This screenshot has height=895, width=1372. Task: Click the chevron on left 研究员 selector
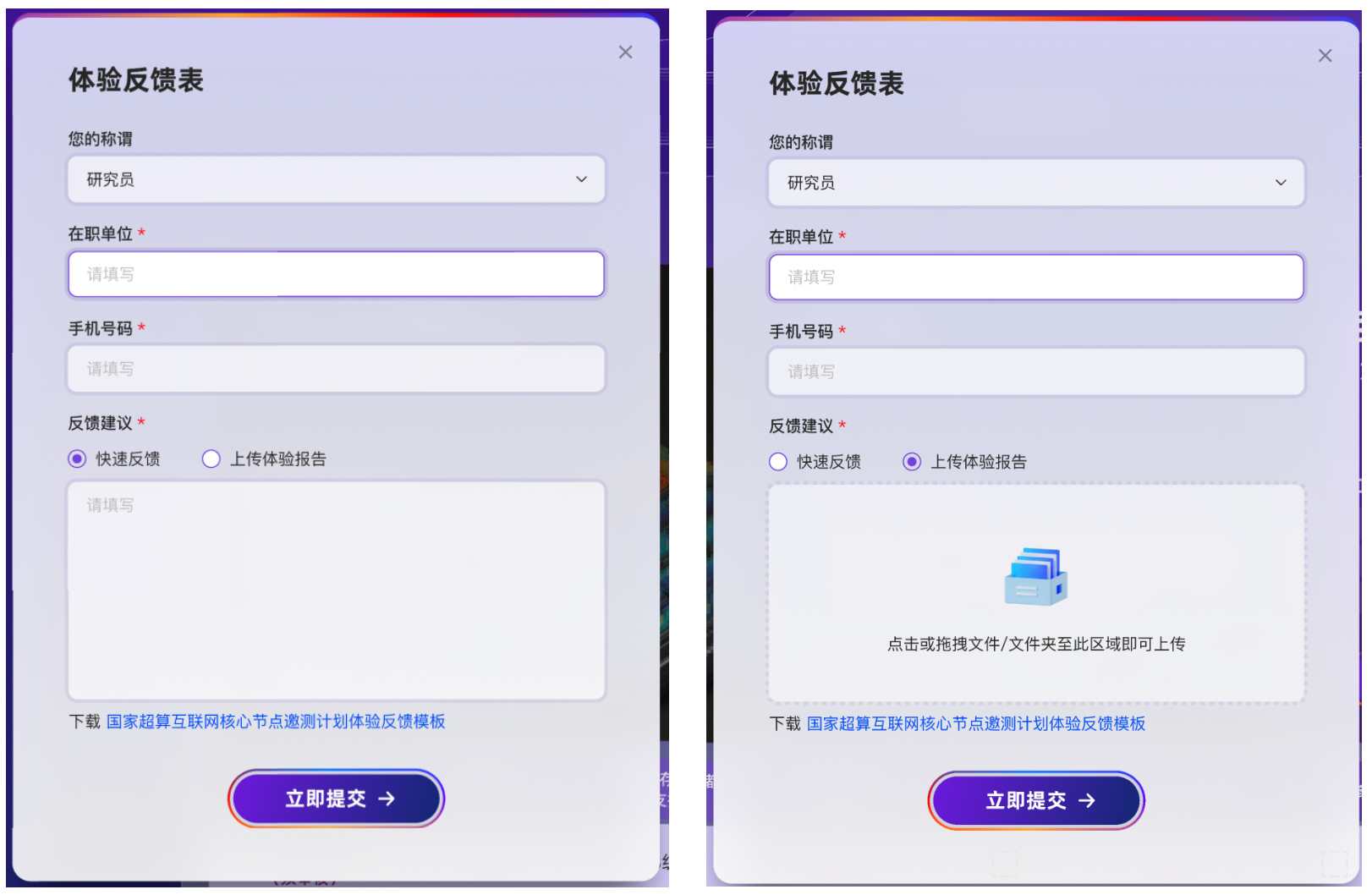[581, 179]
